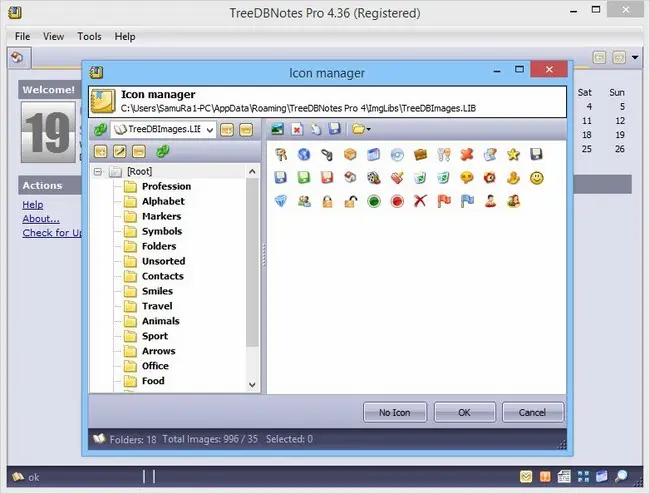Viewport: 650px width, 494px height.
Task: Select the red flag icon
Action: pyautogui.click(x=444, y=201)
